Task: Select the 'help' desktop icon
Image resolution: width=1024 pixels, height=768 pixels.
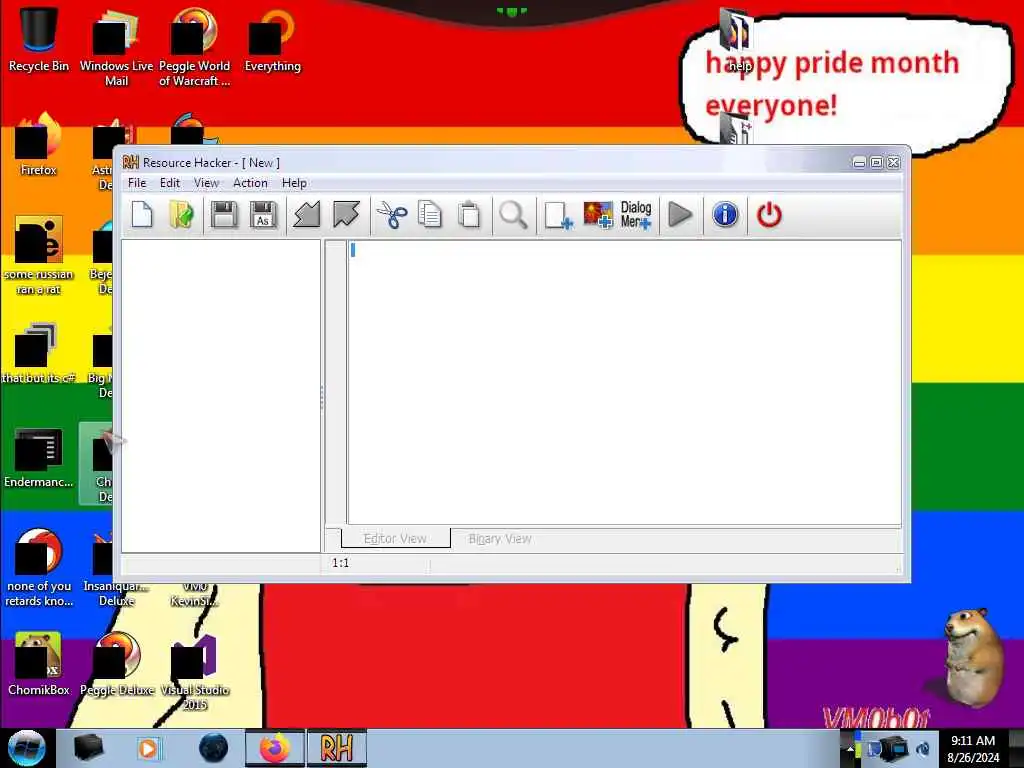Action: point(739,40)
